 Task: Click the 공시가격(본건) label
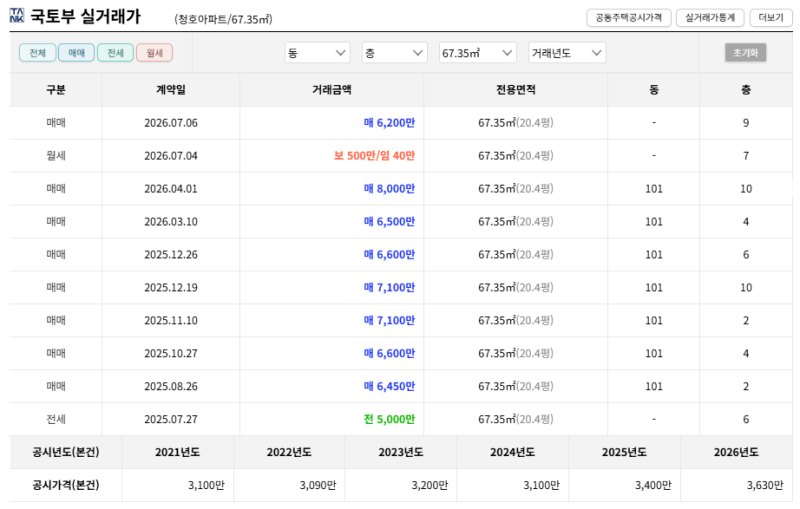(x=66, y=485)
